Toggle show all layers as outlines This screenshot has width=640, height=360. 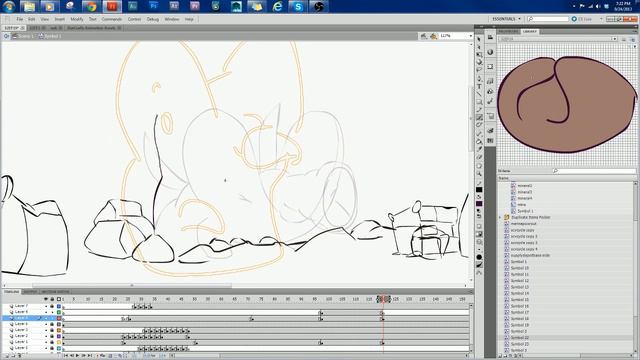[x=58, y=299]
